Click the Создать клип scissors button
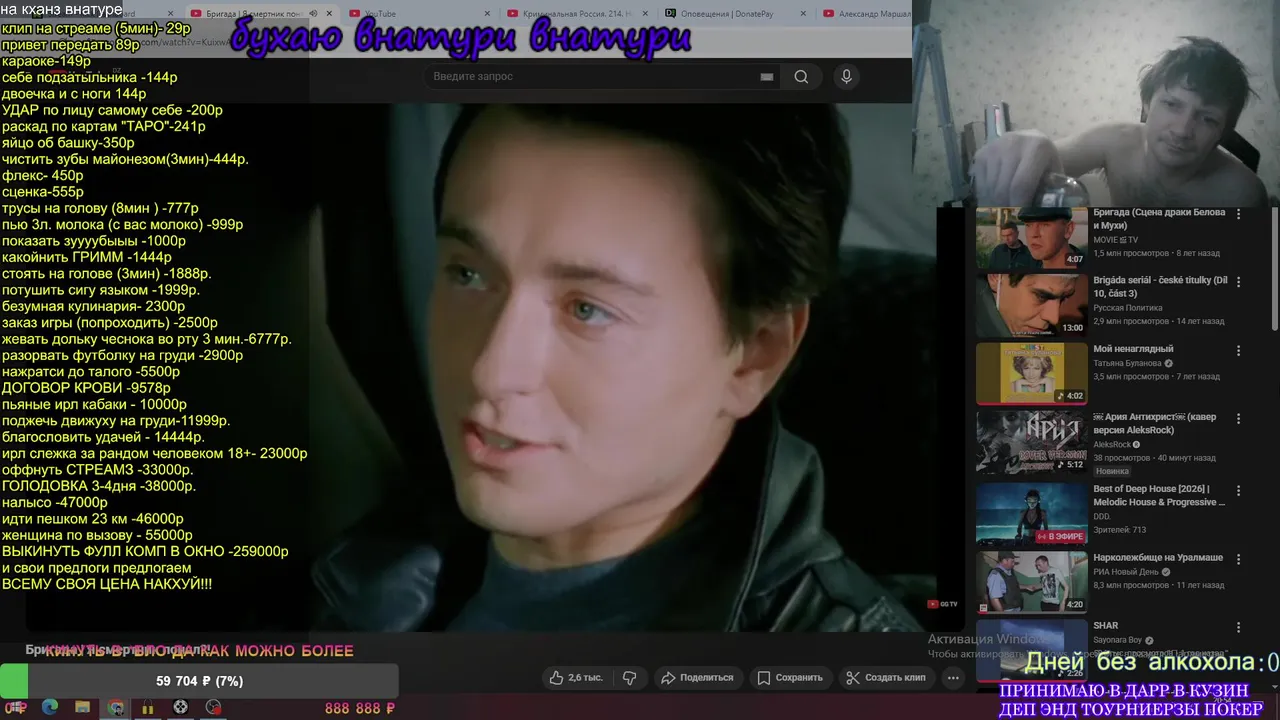The height and width of the screenshot is (720, 1280). coord(885,678)
